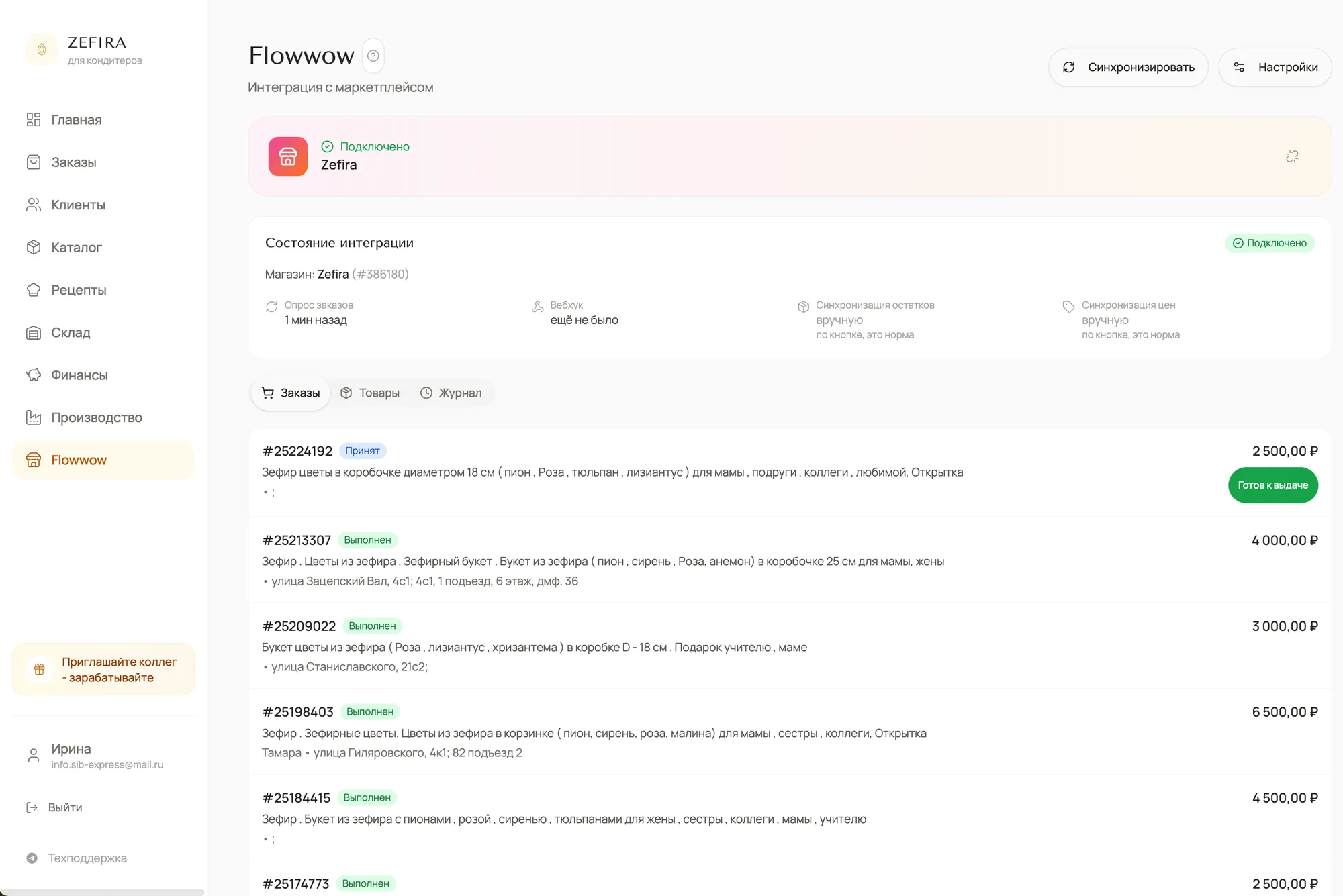Viewport: 1343px width, 896px height.
Task: Click the disconnect icon on the Zefira connection banner
Action: coord(1292,156)
